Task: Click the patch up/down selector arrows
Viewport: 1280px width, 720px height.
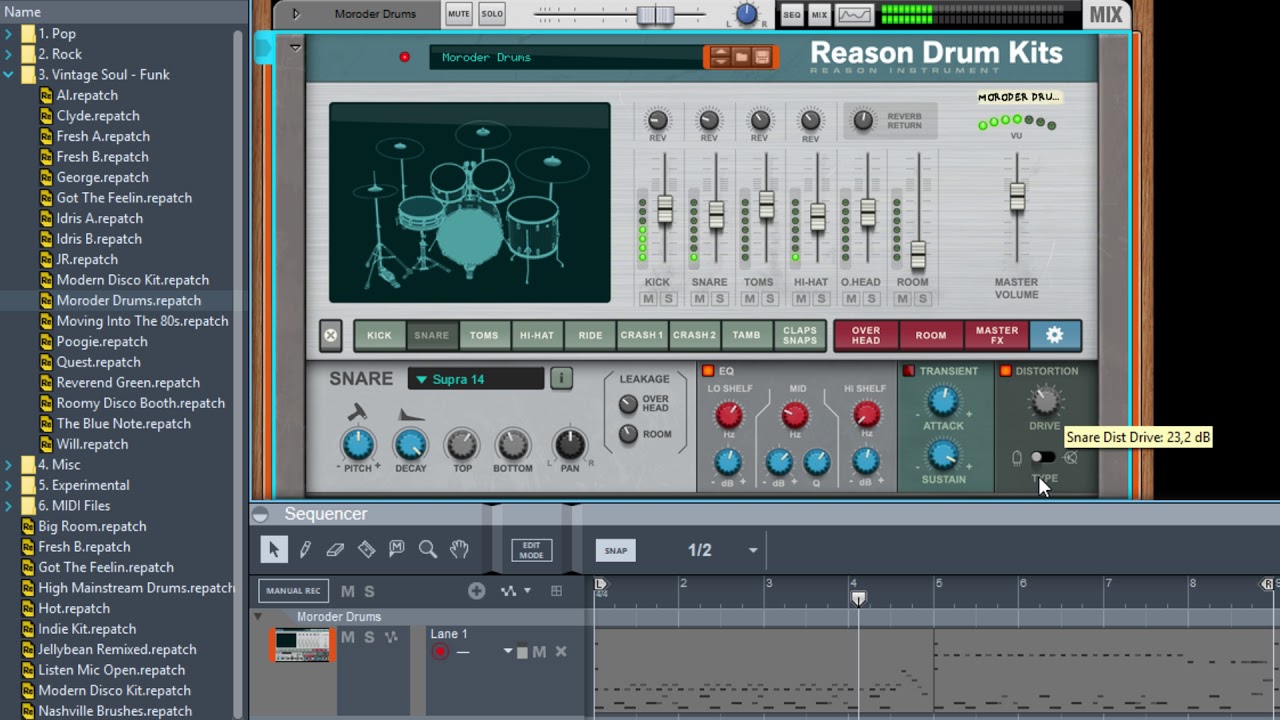Action: coord(719,57)
